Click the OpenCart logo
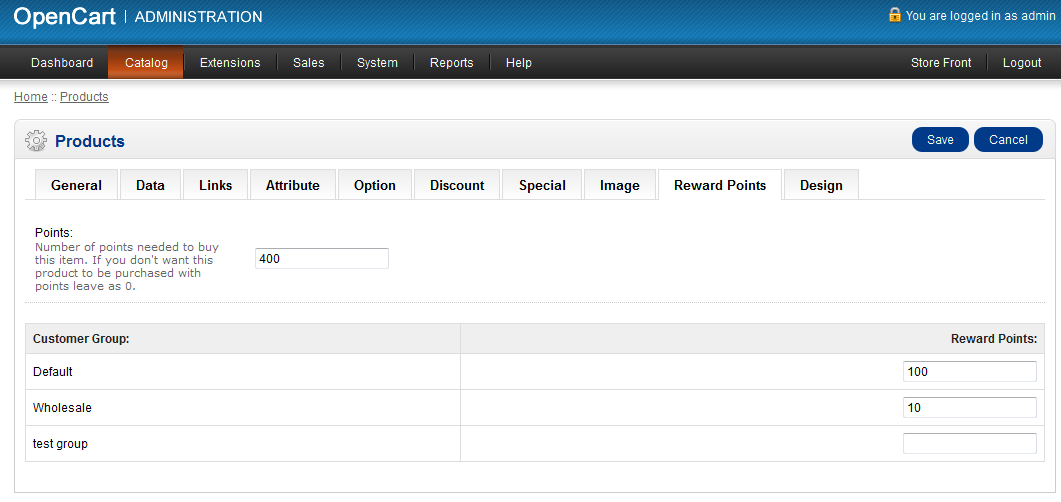The height and width of the screenshot is (502, 1061). (x=64, y=16)
